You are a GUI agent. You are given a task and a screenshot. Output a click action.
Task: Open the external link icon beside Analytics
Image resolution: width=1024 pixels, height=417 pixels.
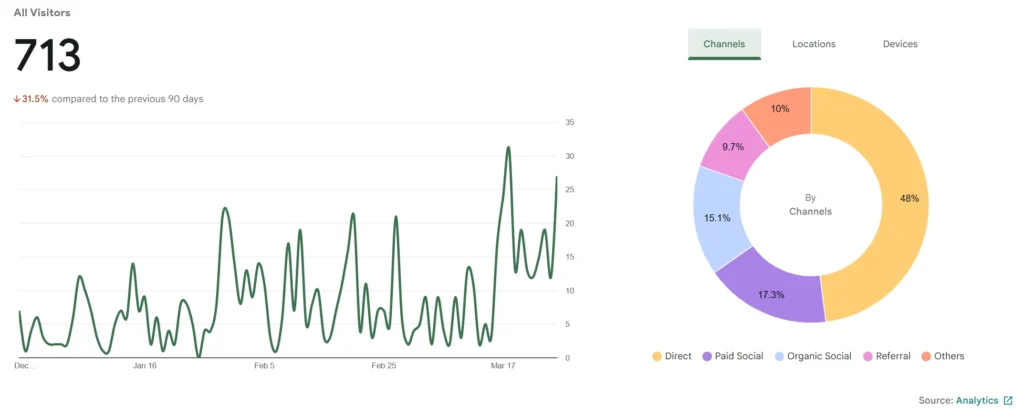coord(1007,401)
